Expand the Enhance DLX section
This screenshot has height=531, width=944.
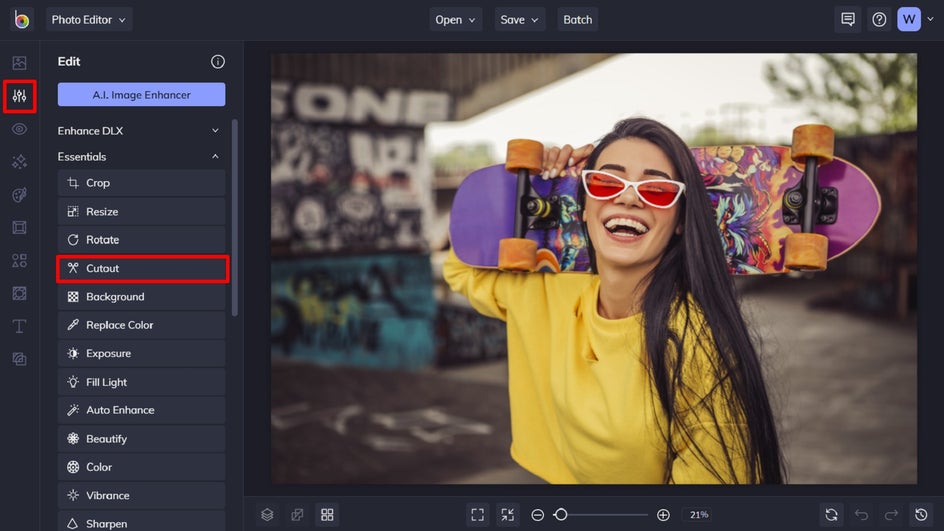point(140,131)
